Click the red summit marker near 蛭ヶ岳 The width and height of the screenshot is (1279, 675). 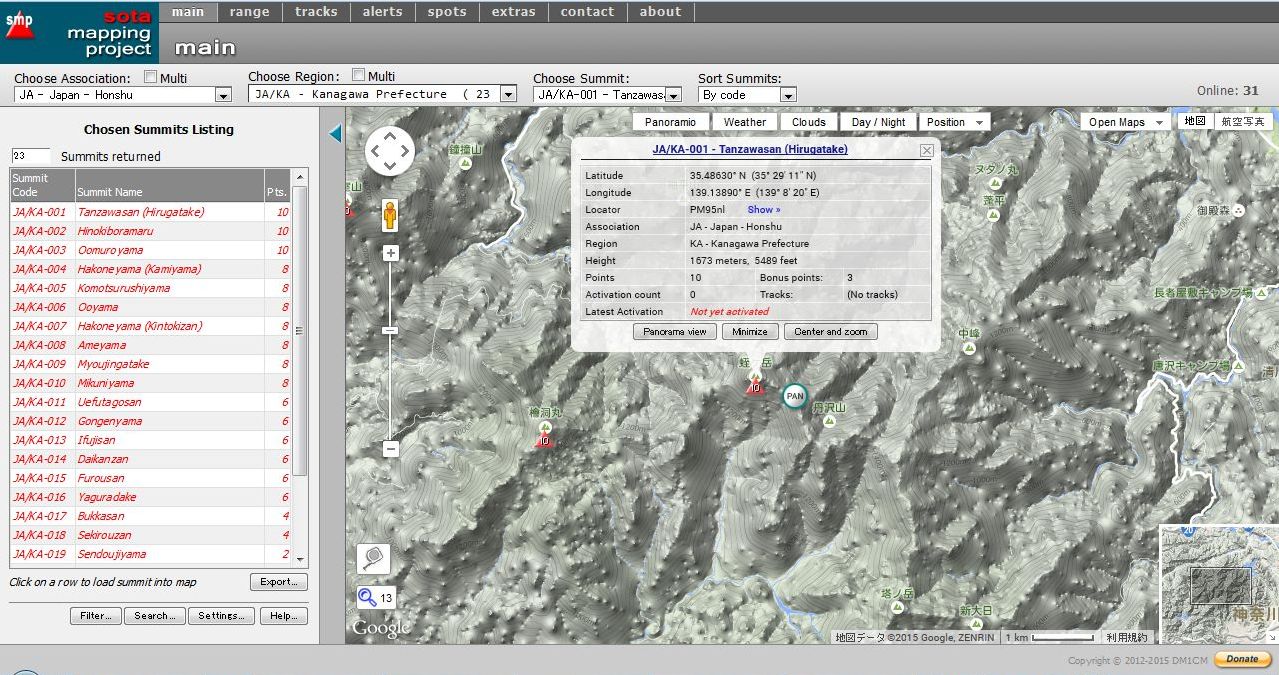(x=755, y=386)
